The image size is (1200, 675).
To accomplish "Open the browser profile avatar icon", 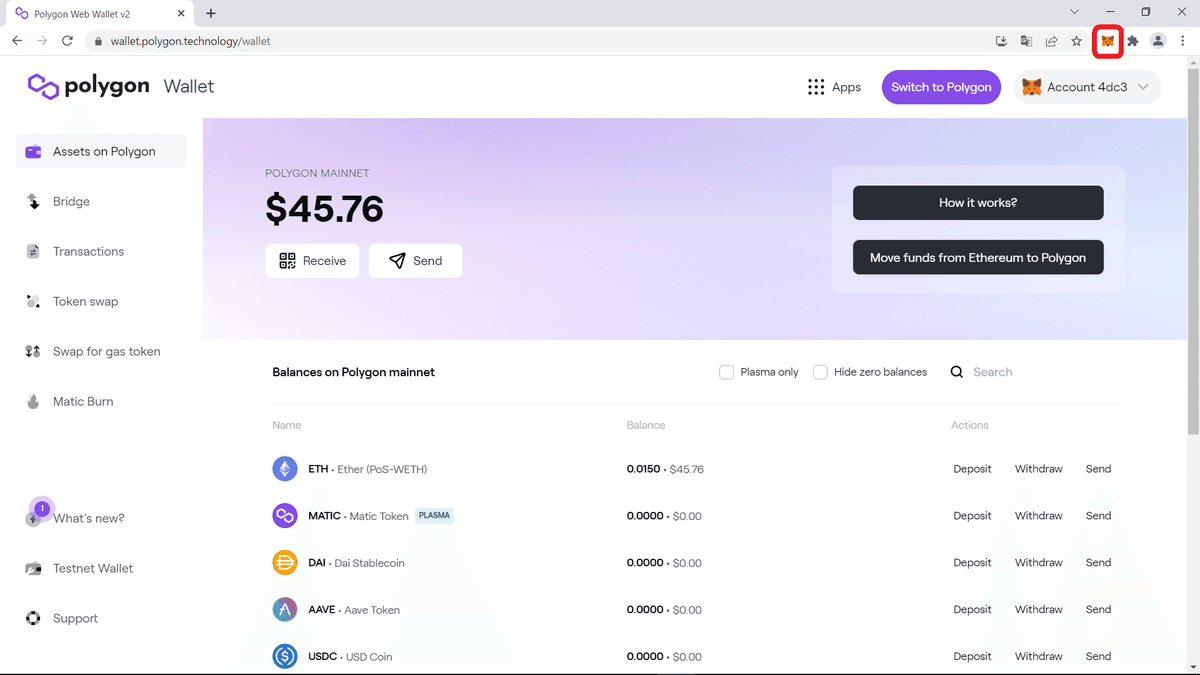I will (1158, 41).
